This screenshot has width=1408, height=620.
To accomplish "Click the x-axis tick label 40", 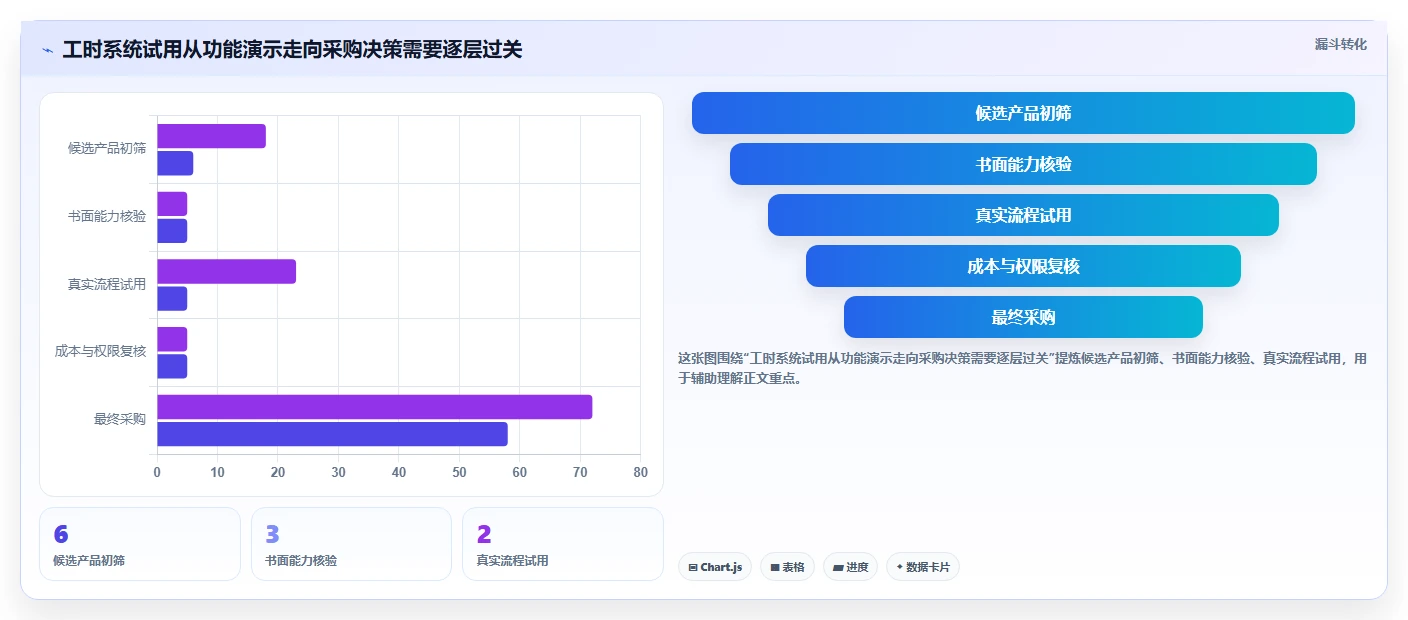I will [x=399, y=472].
